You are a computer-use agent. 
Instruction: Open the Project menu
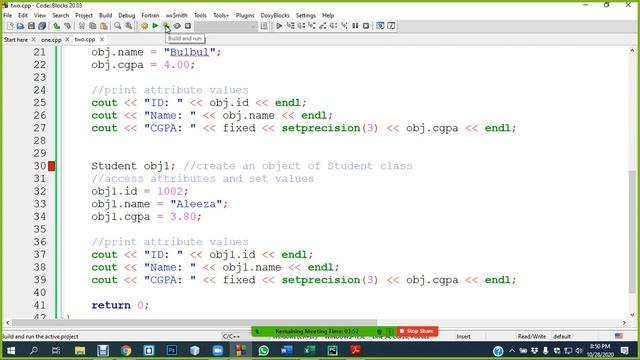click(84, 16)
